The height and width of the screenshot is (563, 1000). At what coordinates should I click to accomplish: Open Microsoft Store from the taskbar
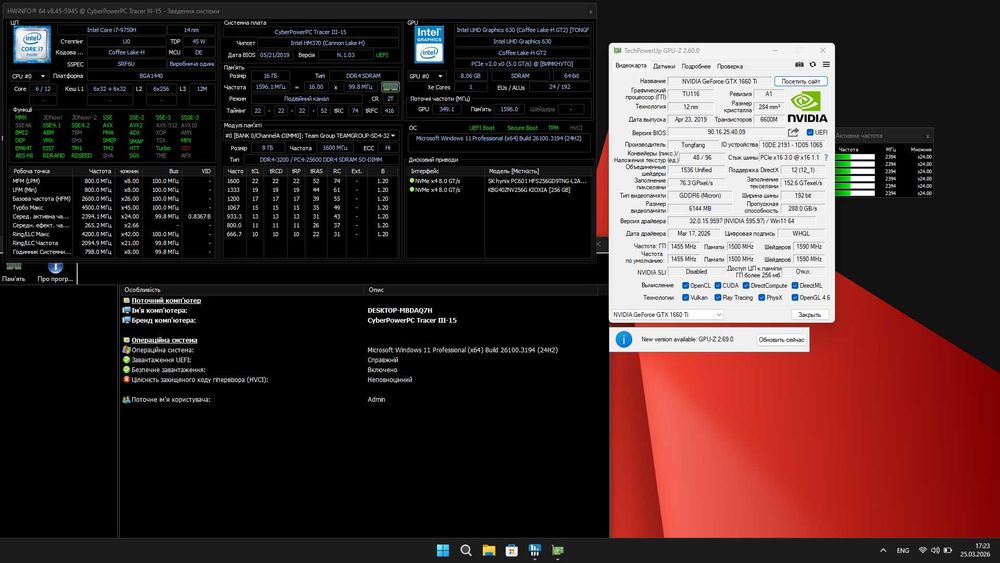pyautogui.click(x=511, y=550)
